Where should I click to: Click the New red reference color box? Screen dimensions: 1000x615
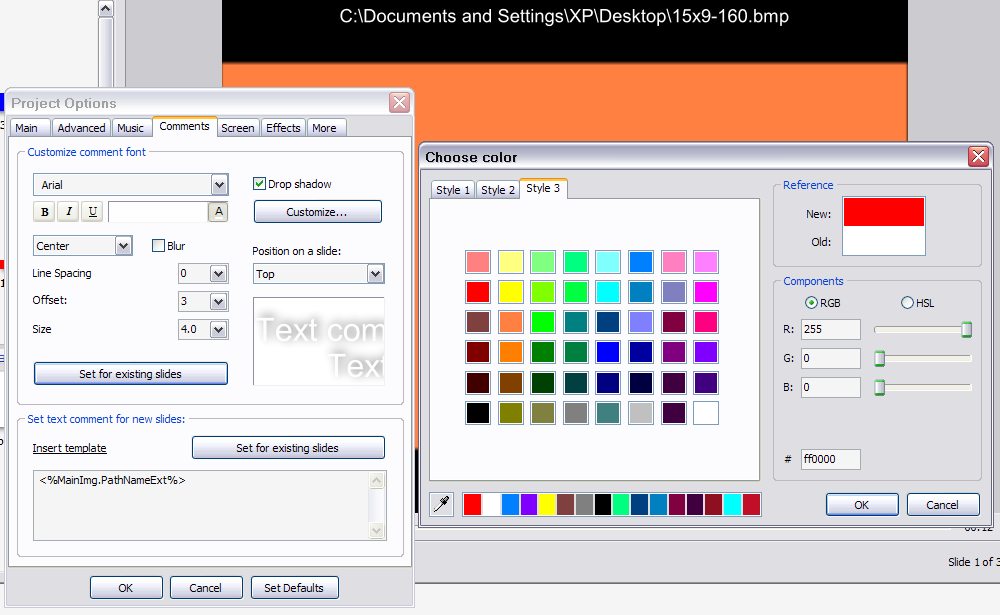click(x=883, y=212)
